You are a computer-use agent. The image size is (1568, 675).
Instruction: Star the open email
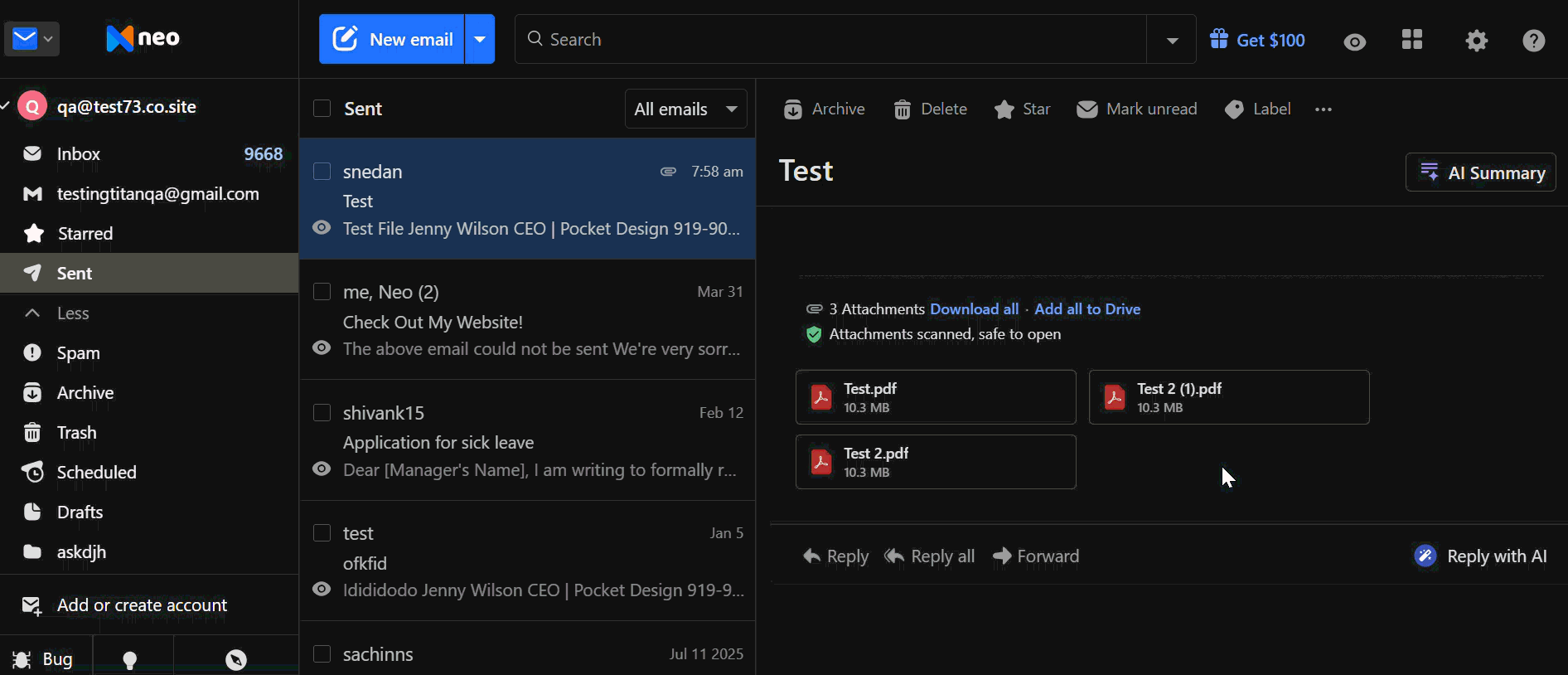pos(1022,109)
